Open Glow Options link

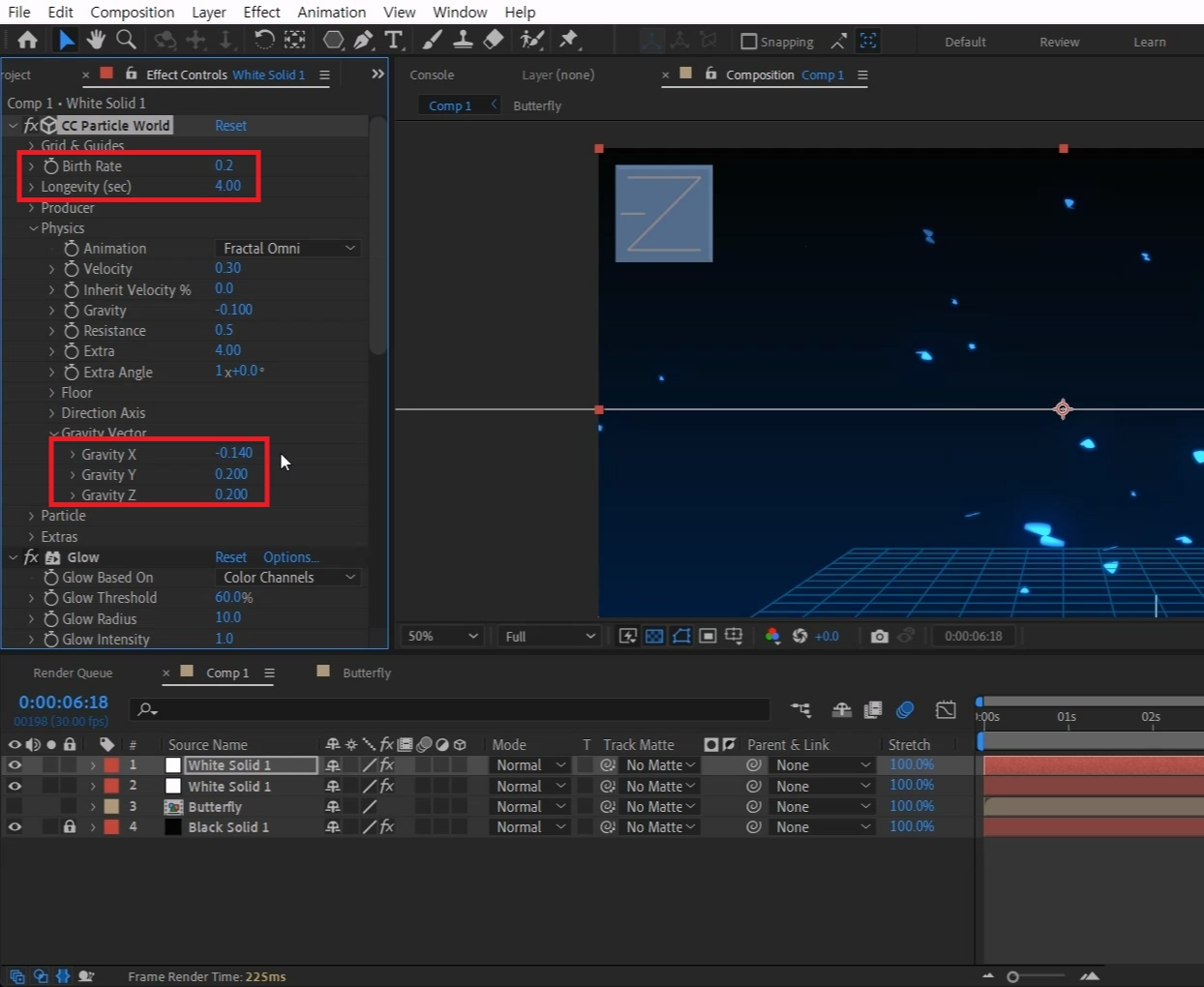point(290,557)
